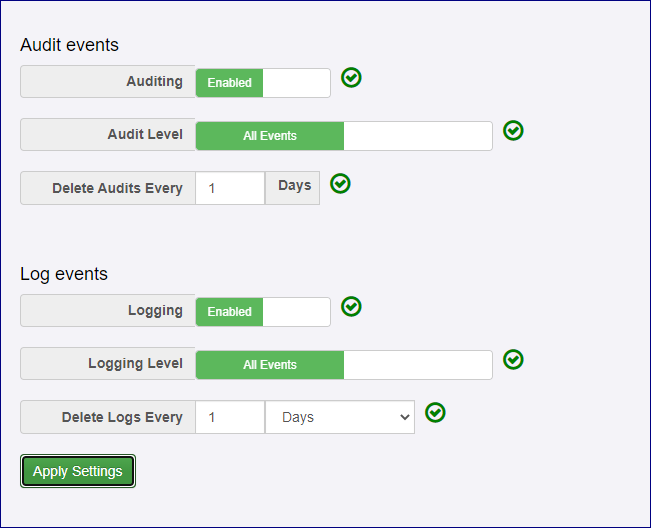Disable auditing via the white toggle area

point(296,83)
